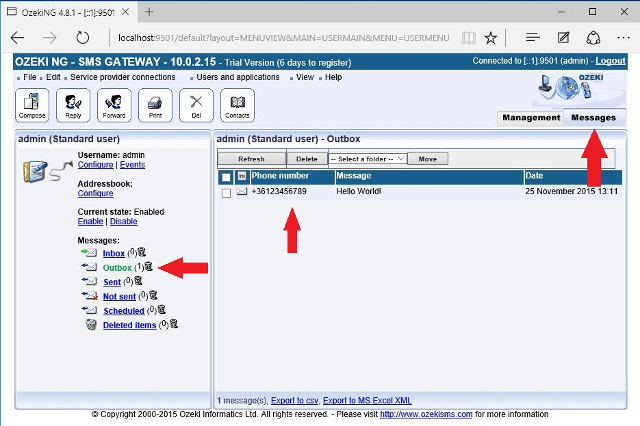Click the Disable link

coord(124,221)
